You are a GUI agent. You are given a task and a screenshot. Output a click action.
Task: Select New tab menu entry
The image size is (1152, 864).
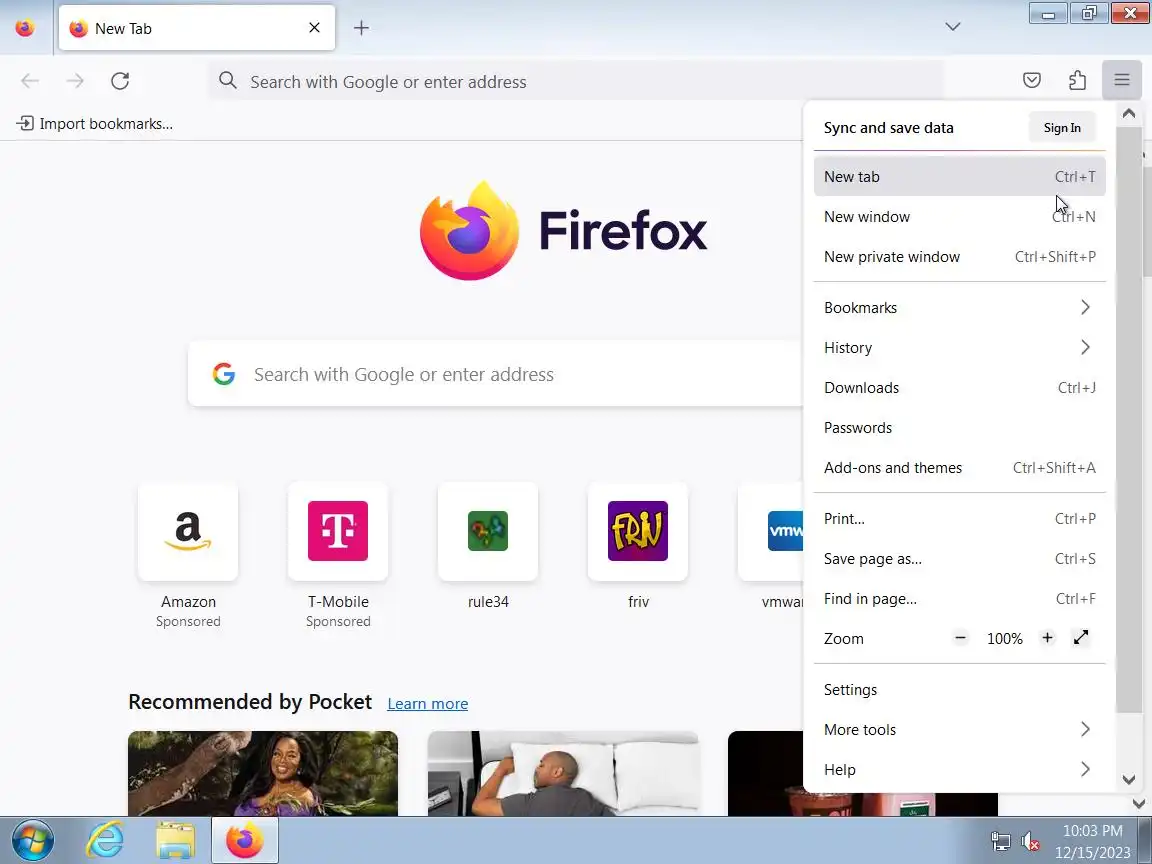[x=960, y=176]
